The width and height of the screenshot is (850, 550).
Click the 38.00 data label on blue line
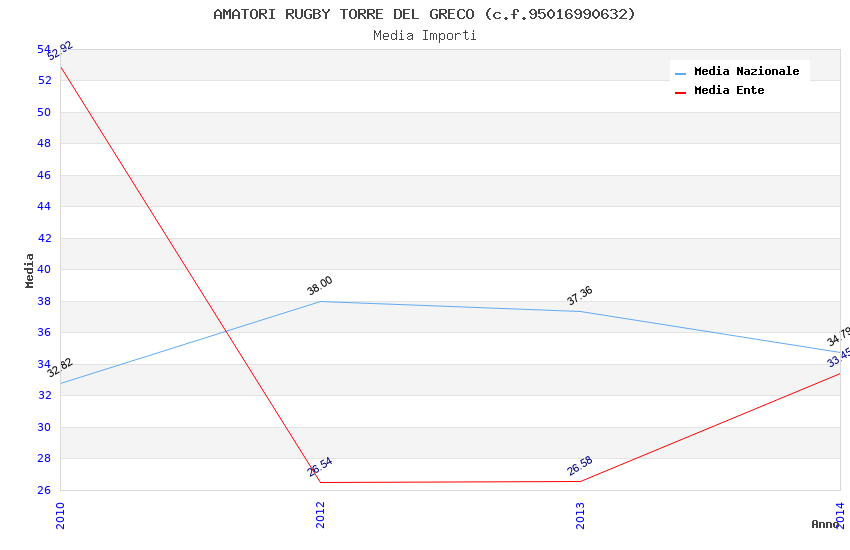click(319, 285)
